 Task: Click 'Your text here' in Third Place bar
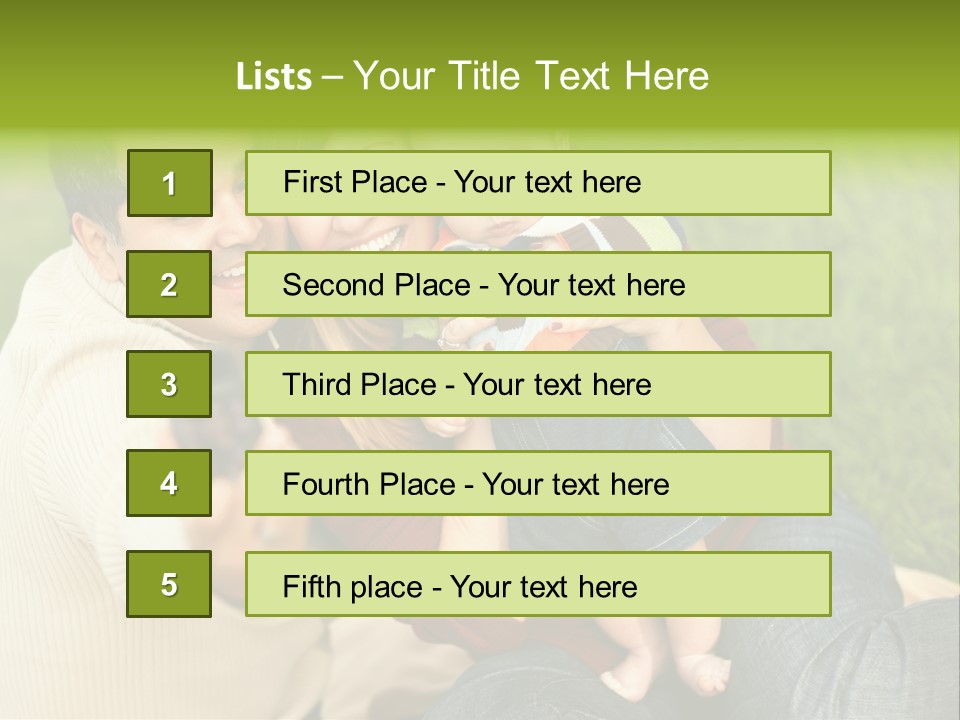(x=557, y=384)
